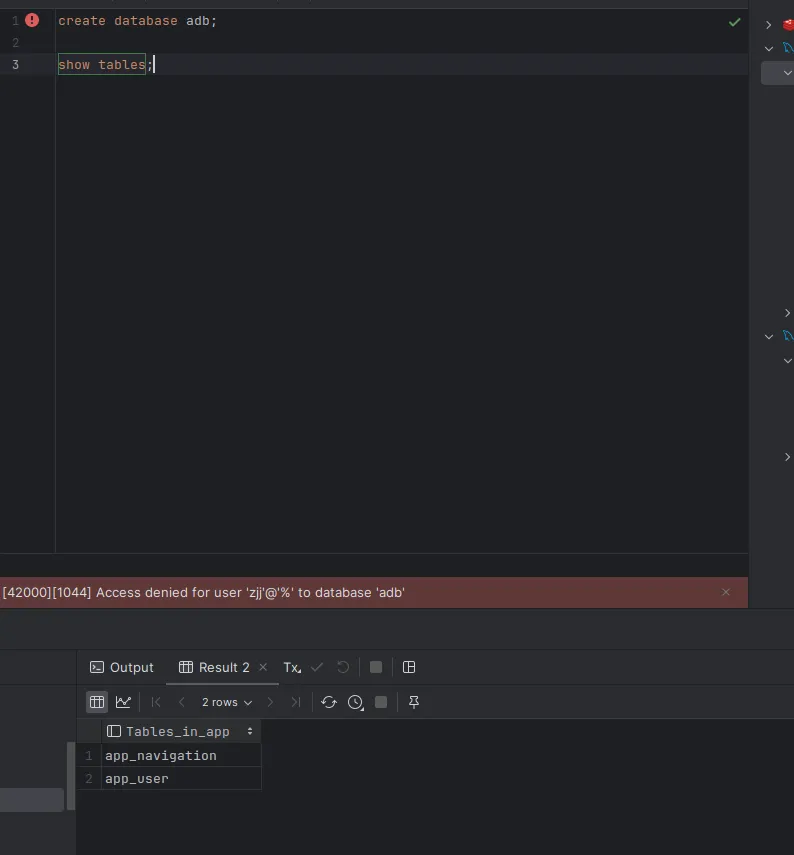This screenshot has height=855, width=794.
Task: Click the red error icon on line 1
Action: pos(32,20)
